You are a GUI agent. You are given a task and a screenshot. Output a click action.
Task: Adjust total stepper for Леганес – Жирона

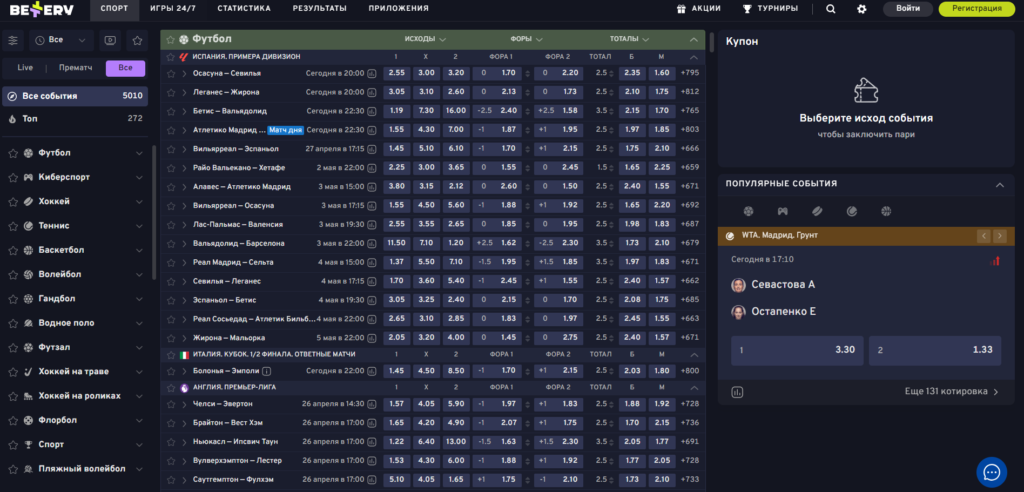(612, 92)
